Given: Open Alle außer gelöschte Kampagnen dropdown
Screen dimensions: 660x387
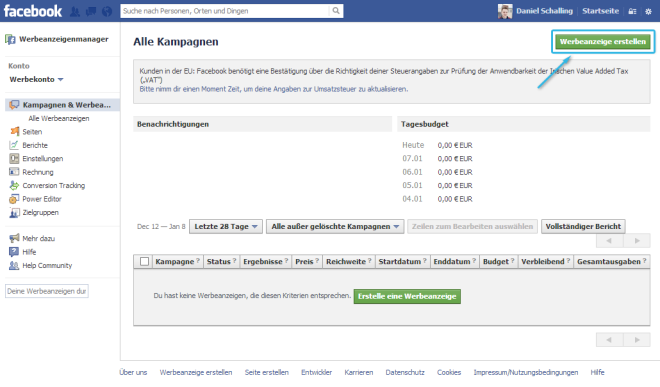Looking at the screenshot, I should (335, 227).
